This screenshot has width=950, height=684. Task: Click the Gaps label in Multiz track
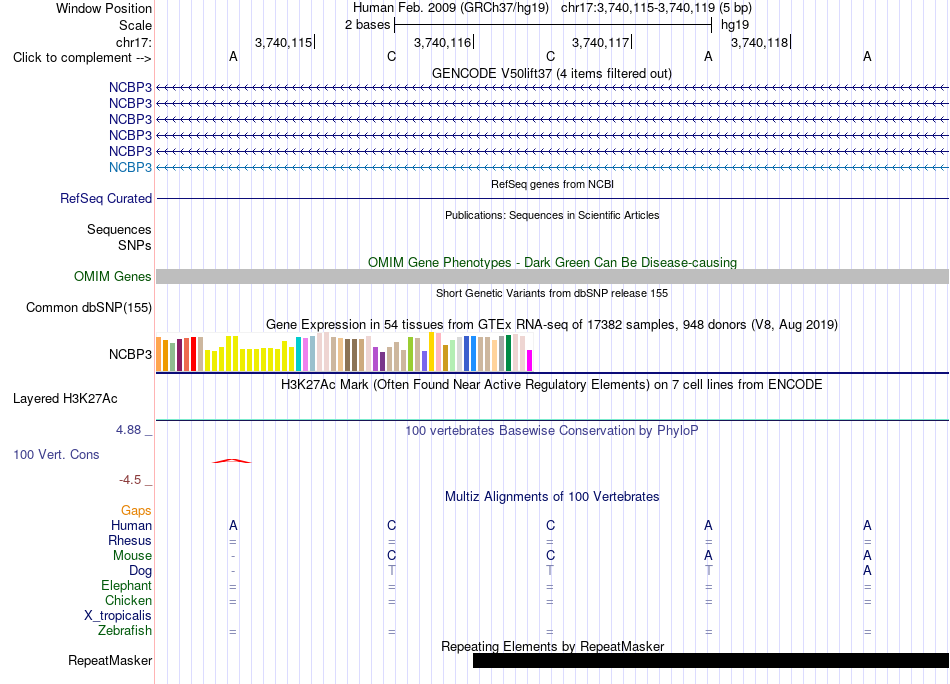(136, 511)
